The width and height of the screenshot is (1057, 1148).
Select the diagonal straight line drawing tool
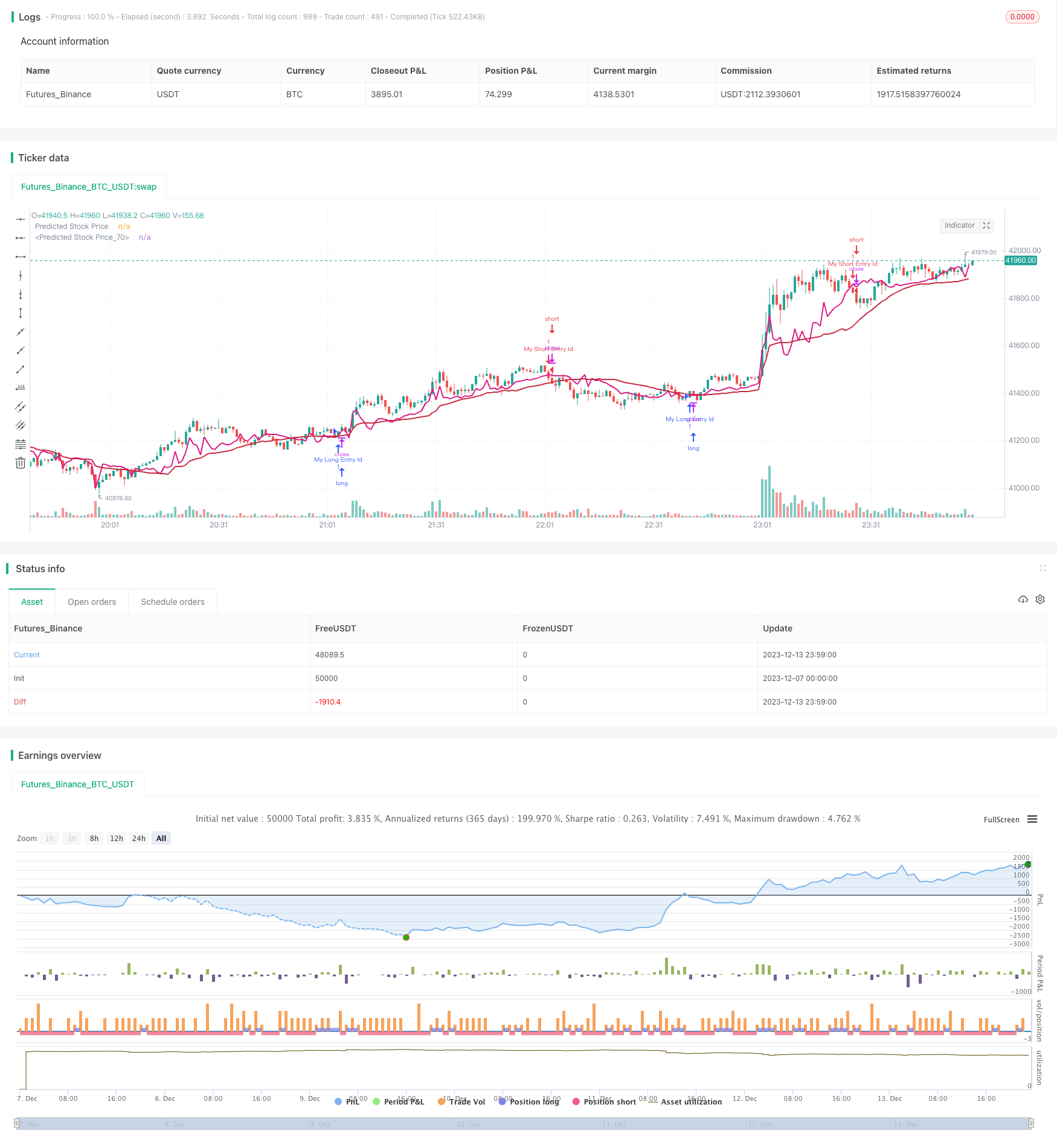[x=21, y=332]
